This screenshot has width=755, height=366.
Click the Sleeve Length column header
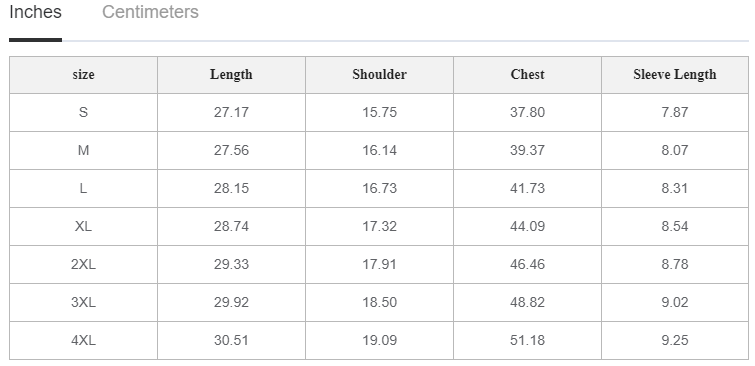[675, 75]
